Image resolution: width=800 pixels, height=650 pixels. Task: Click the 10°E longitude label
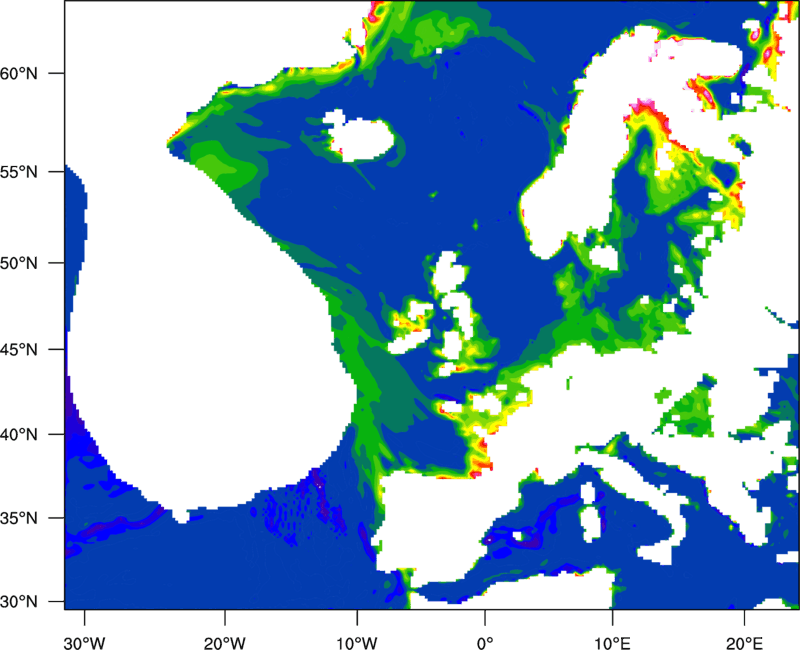(x=612, y=643)
